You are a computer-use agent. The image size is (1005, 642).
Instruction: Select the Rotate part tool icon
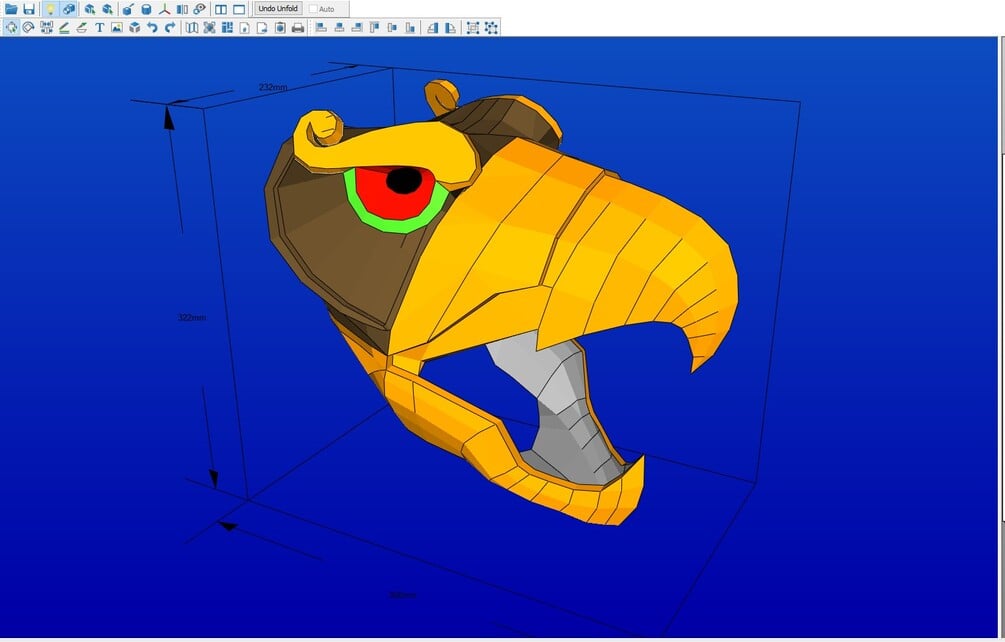28,28
